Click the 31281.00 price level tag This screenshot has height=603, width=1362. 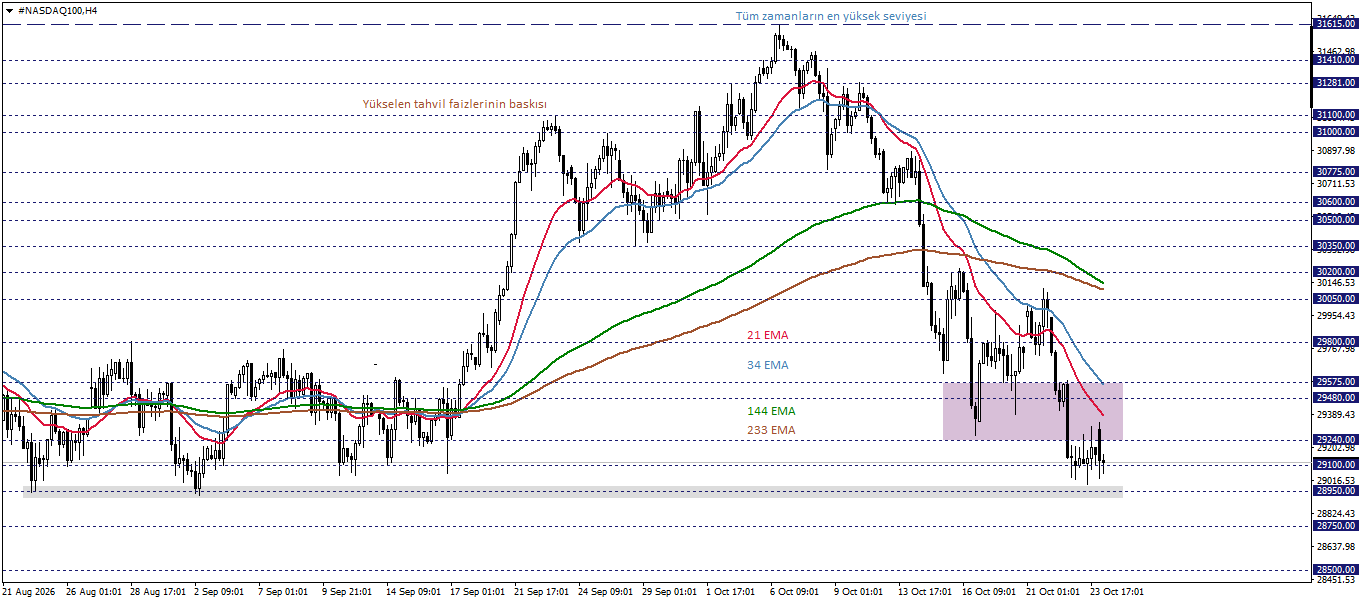coord(1336,83)
